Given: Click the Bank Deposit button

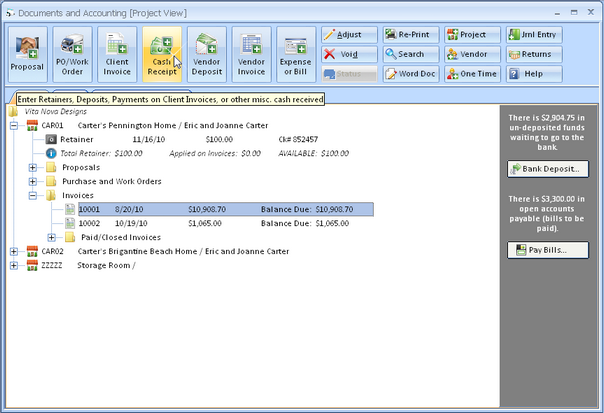Looking at the screenshot, I should point(548,169).
